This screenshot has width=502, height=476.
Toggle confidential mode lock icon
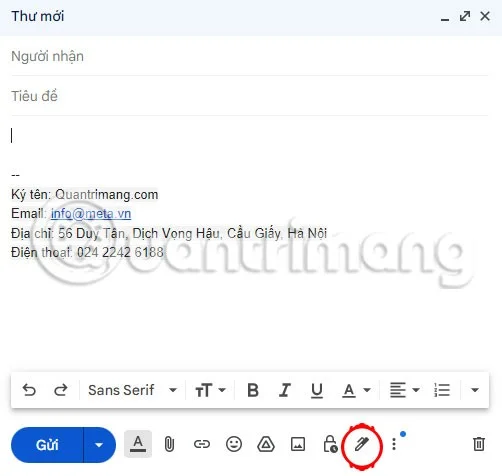(330, 444)
